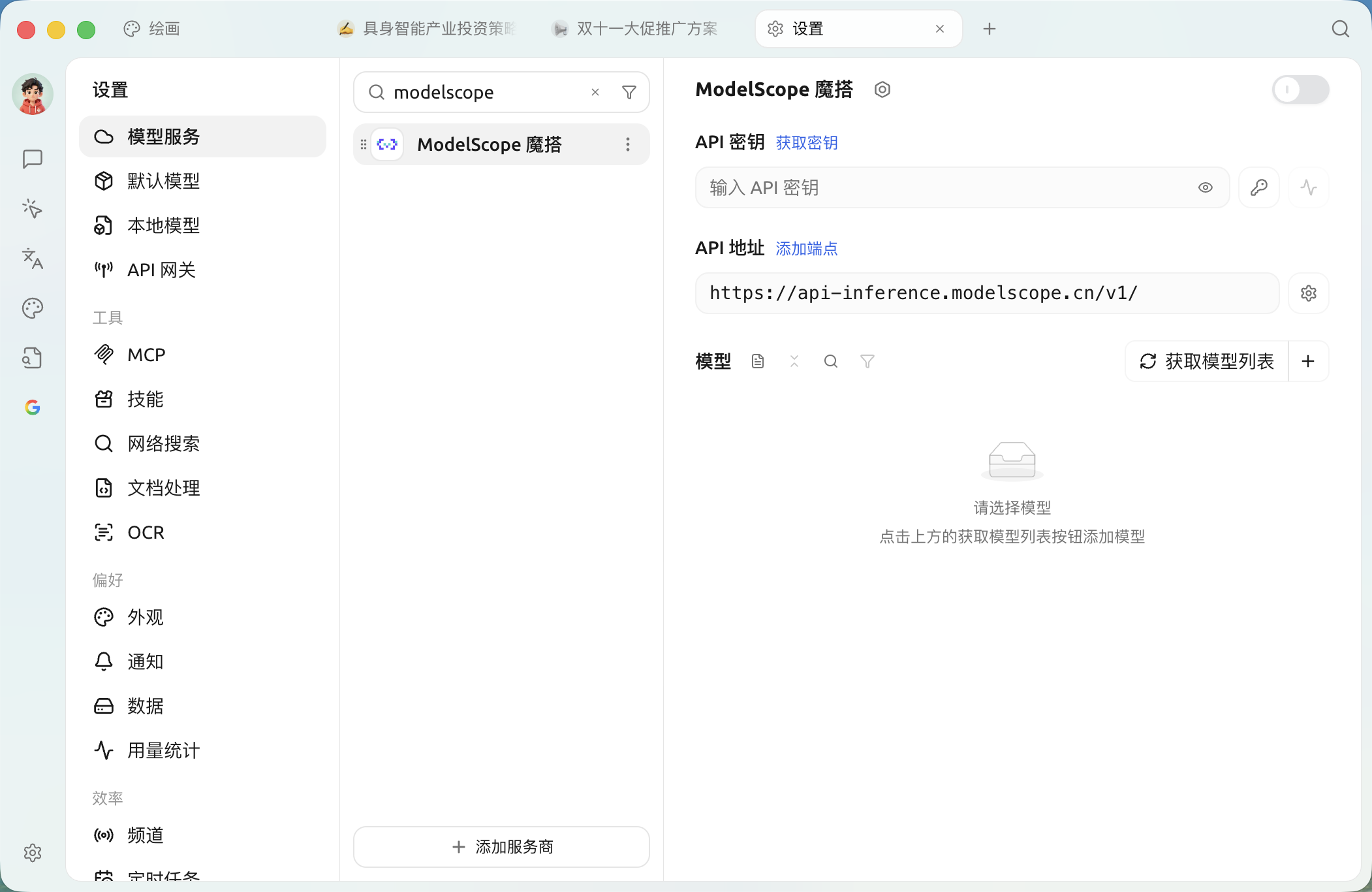Open OCR settings
This screenshot has width=1372, height=892.
click(202, 532)
